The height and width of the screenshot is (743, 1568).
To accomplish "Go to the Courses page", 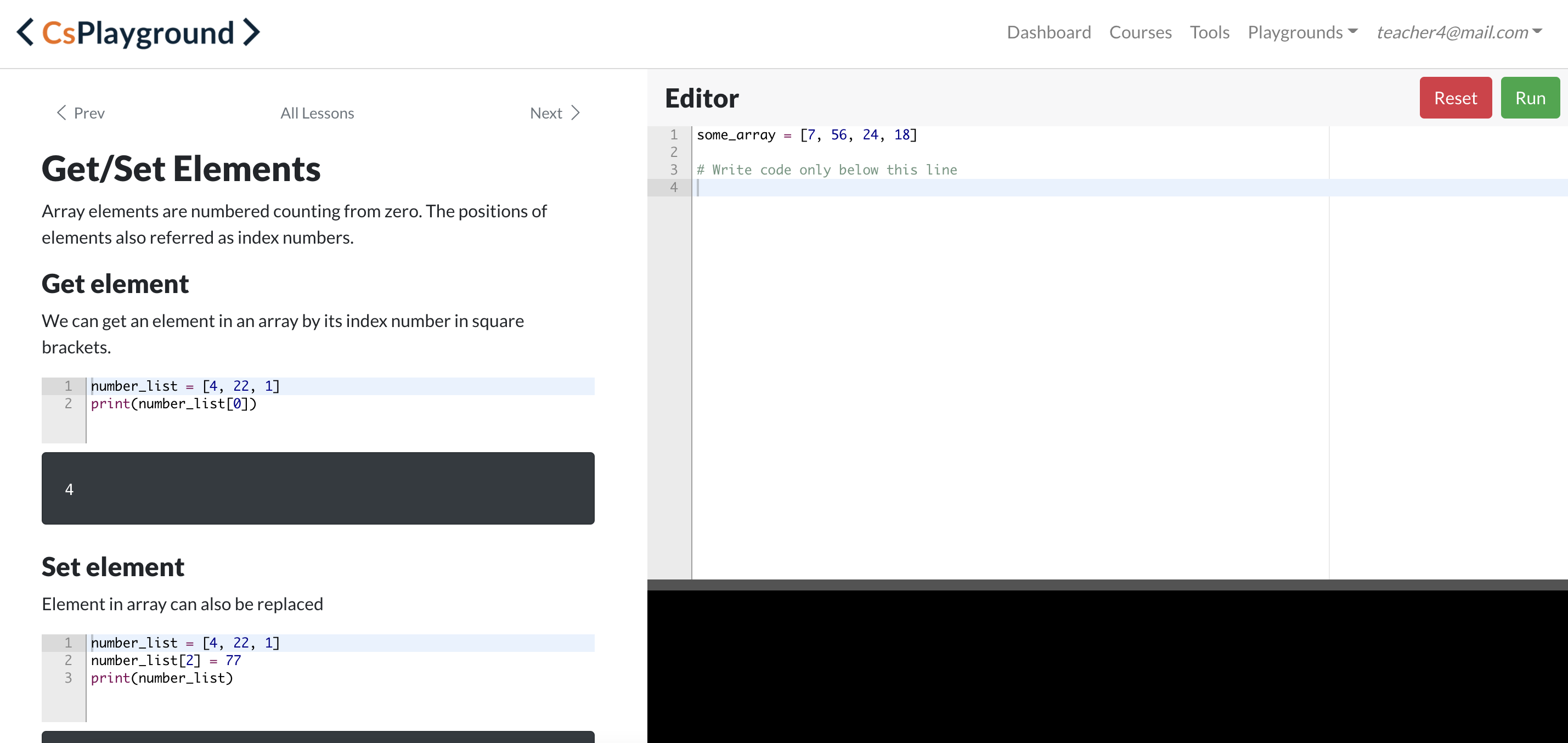I will (x=1140, y=32).
